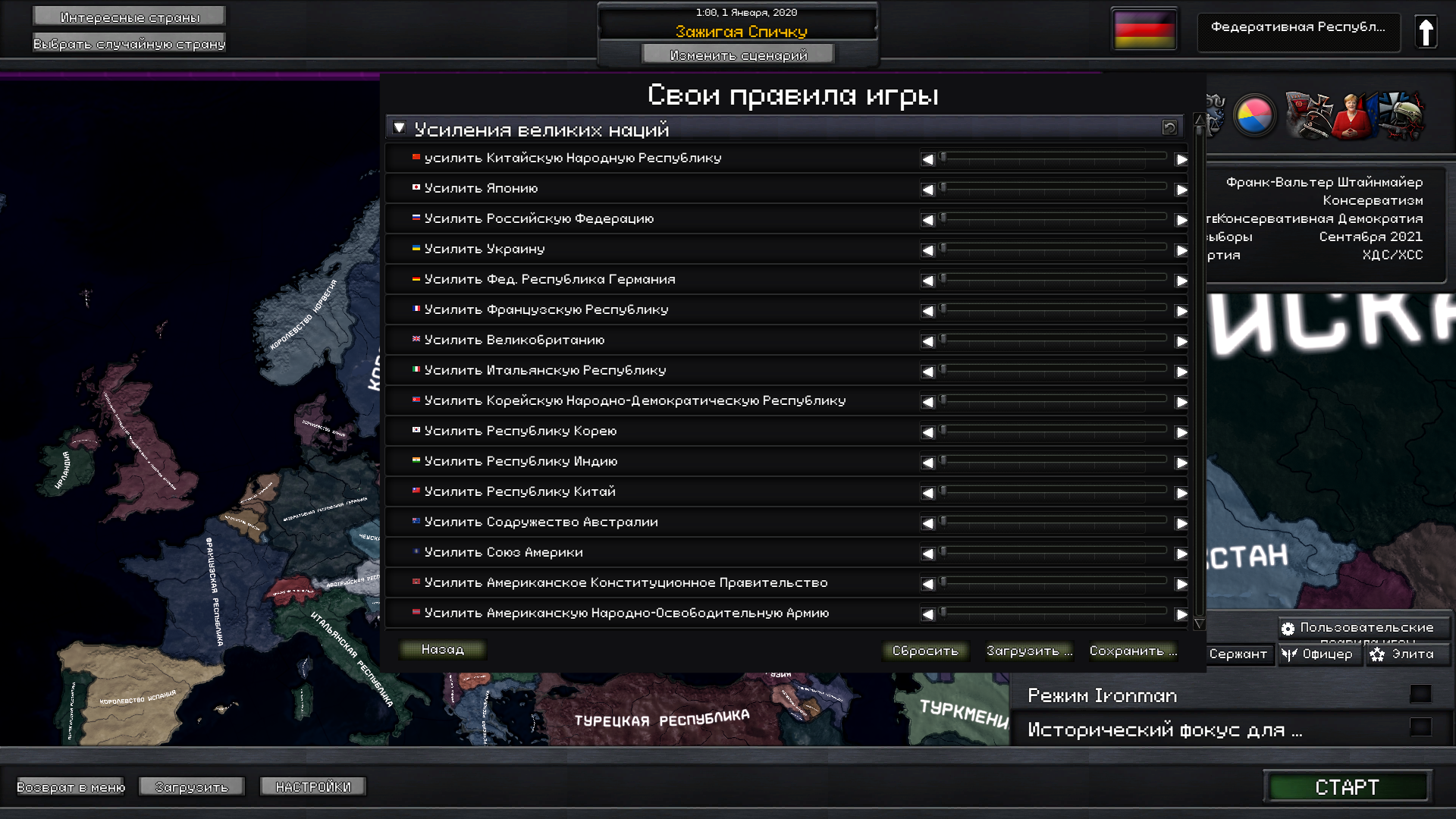Click the 'Изменить сценарий' button
1456x819 pixels.
click(x=738, y=55)
